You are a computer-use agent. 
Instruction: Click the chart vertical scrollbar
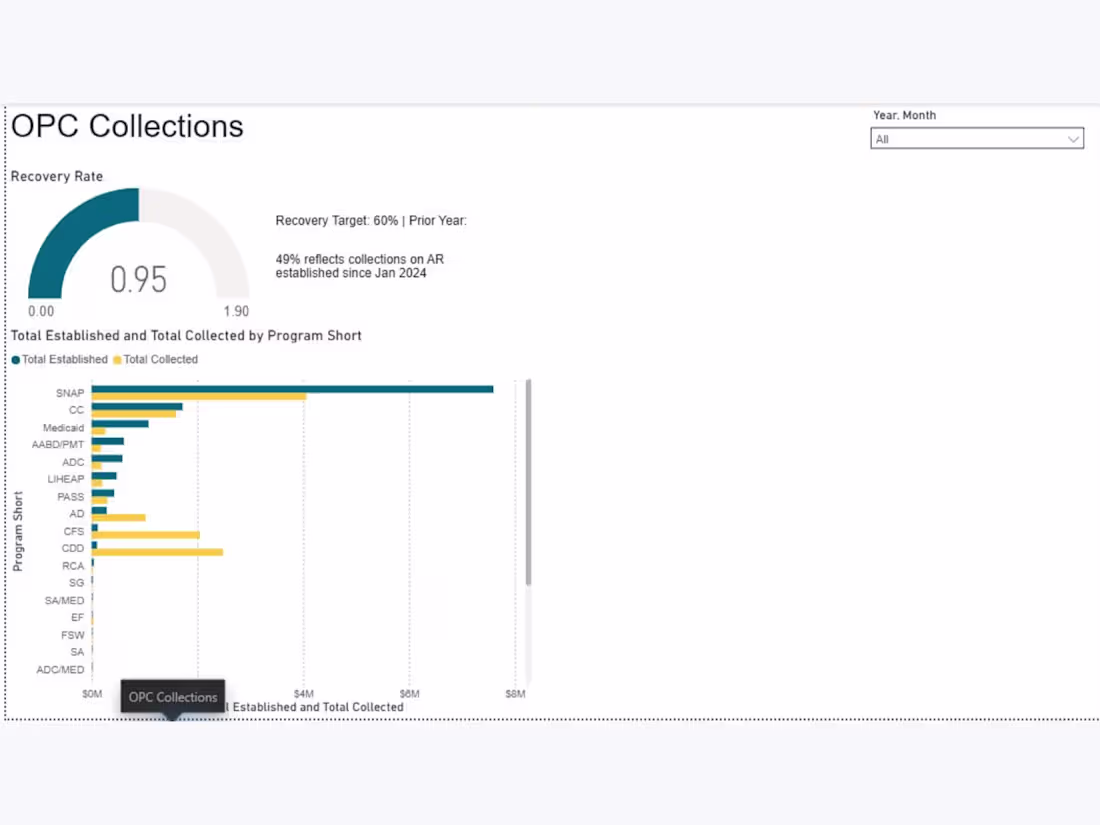pos(528,483)
